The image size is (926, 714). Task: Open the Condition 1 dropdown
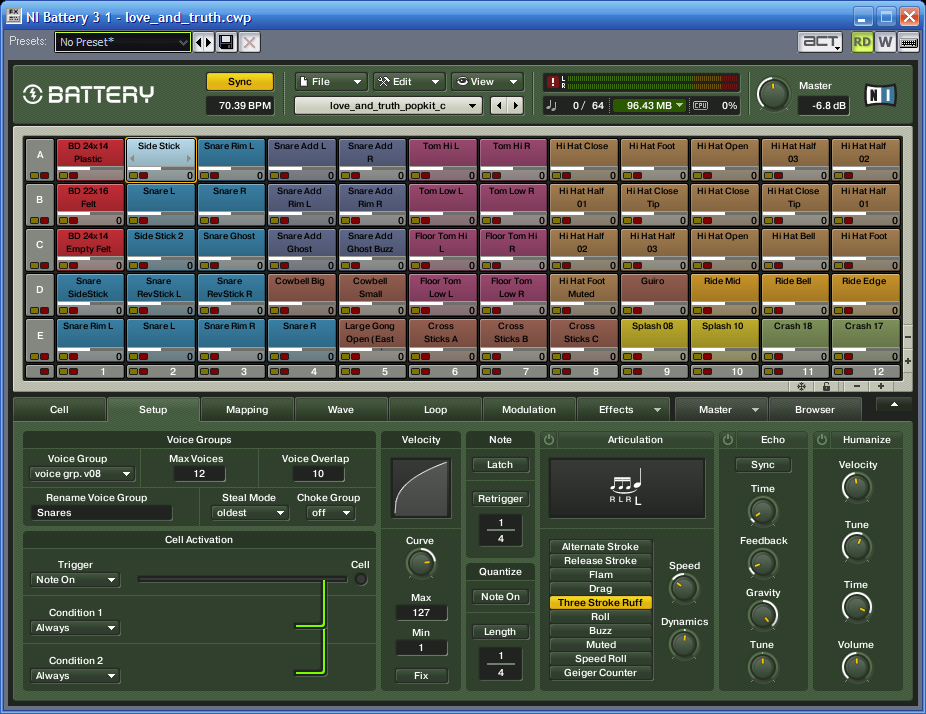pyautogui.click(x=75, y=628)
